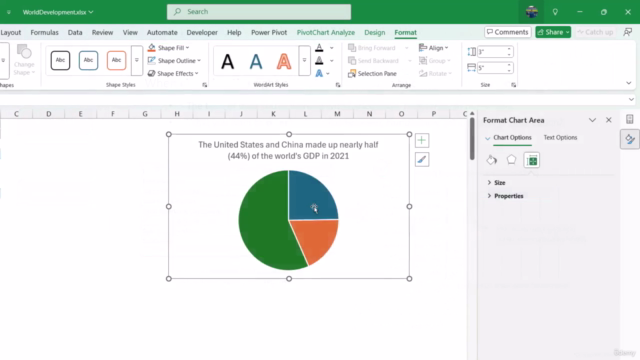Apply the black WordArt A style
This screenshot has width=640, height=360.
point(227,62)
